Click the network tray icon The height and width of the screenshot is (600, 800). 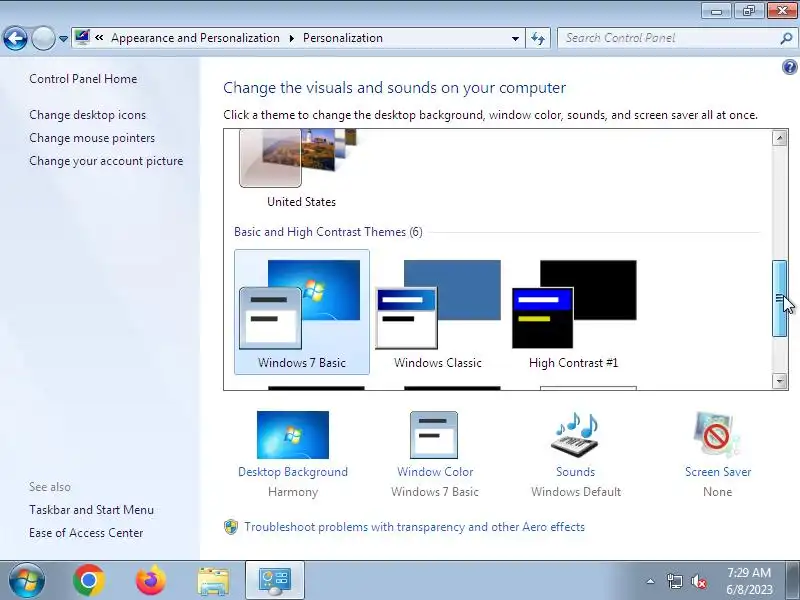pyautogui.click(x=674, y=581)
